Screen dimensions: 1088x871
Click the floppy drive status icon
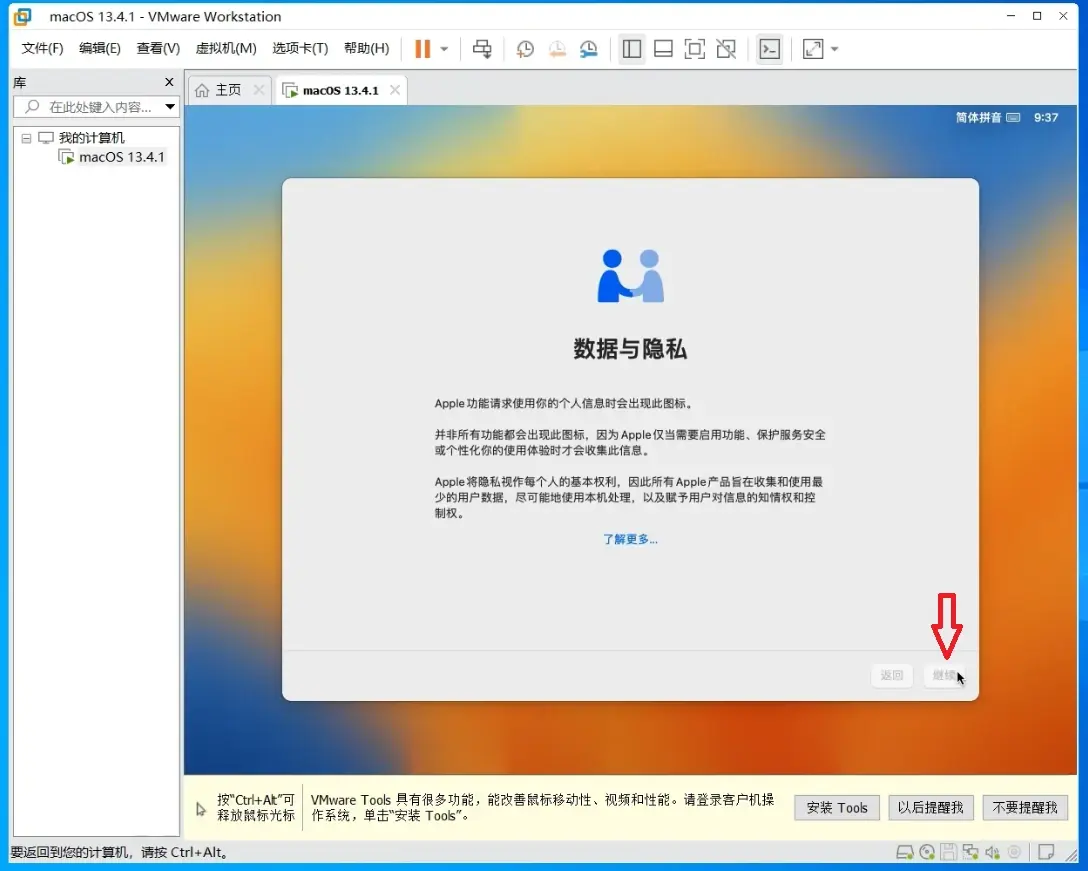(x=949, y=852)
